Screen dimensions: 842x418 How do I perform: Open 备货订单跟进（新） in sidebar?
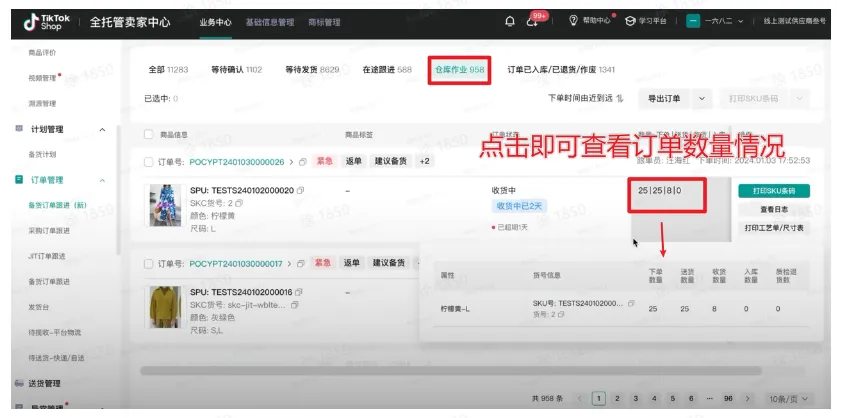pyautogui.click(x=57, y=205)
